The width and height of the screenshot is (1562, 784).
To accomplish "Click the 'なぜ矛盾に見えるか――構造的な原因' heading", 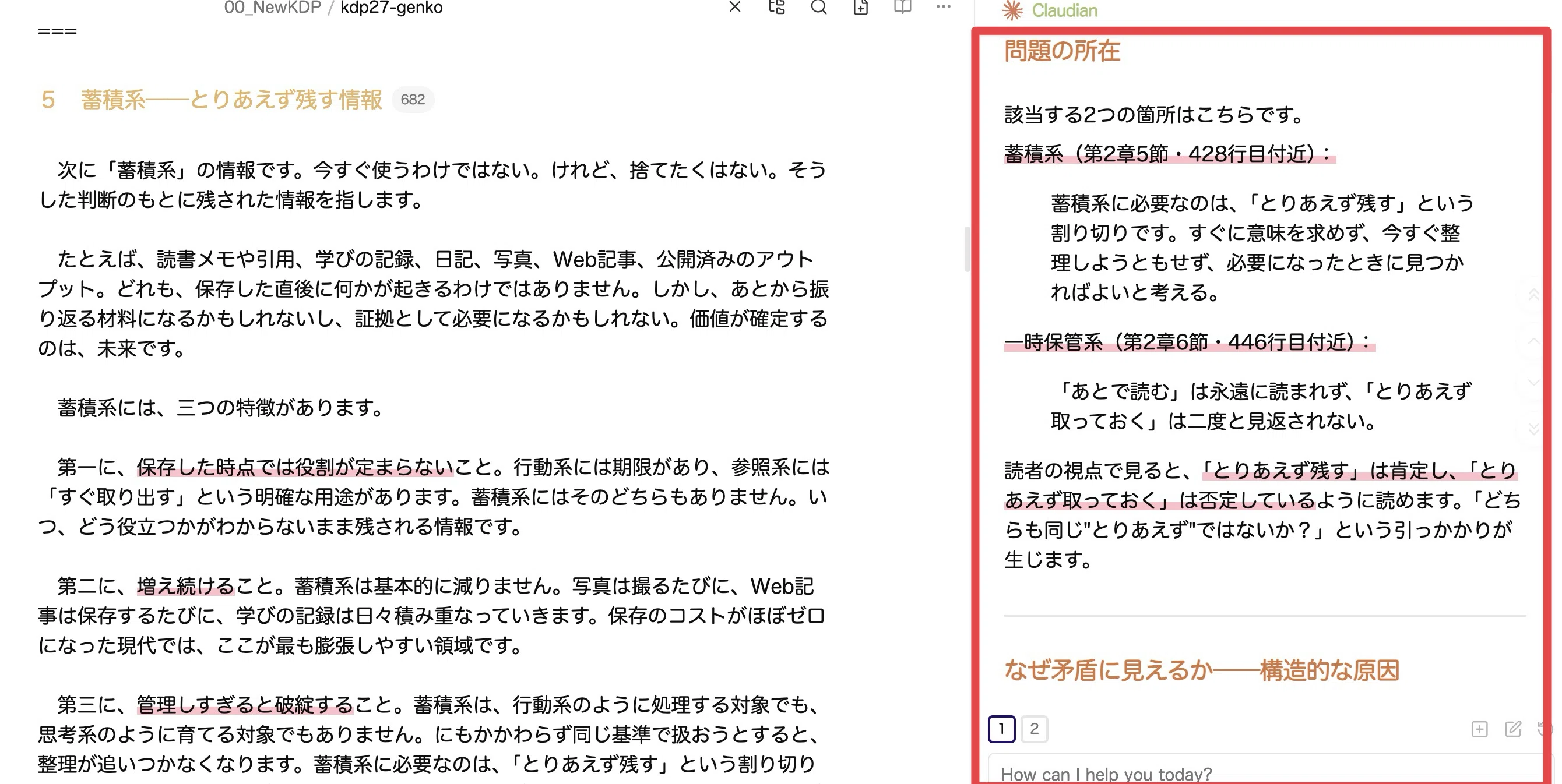I will (x=1201, y=670).
